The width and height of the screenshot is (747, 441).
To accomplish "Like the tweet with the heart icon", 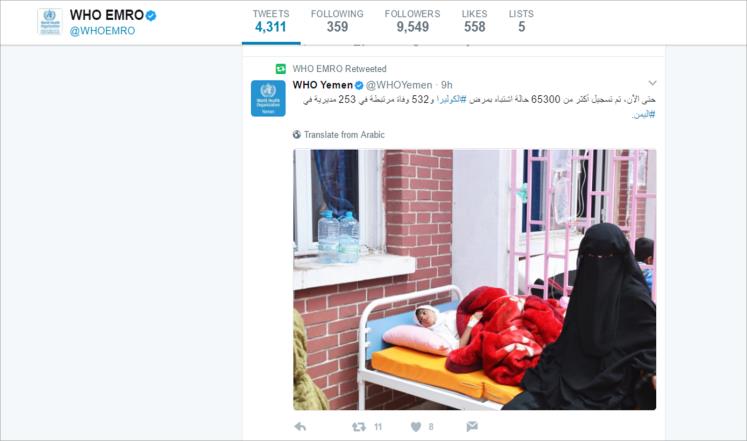I will point(416,427).
